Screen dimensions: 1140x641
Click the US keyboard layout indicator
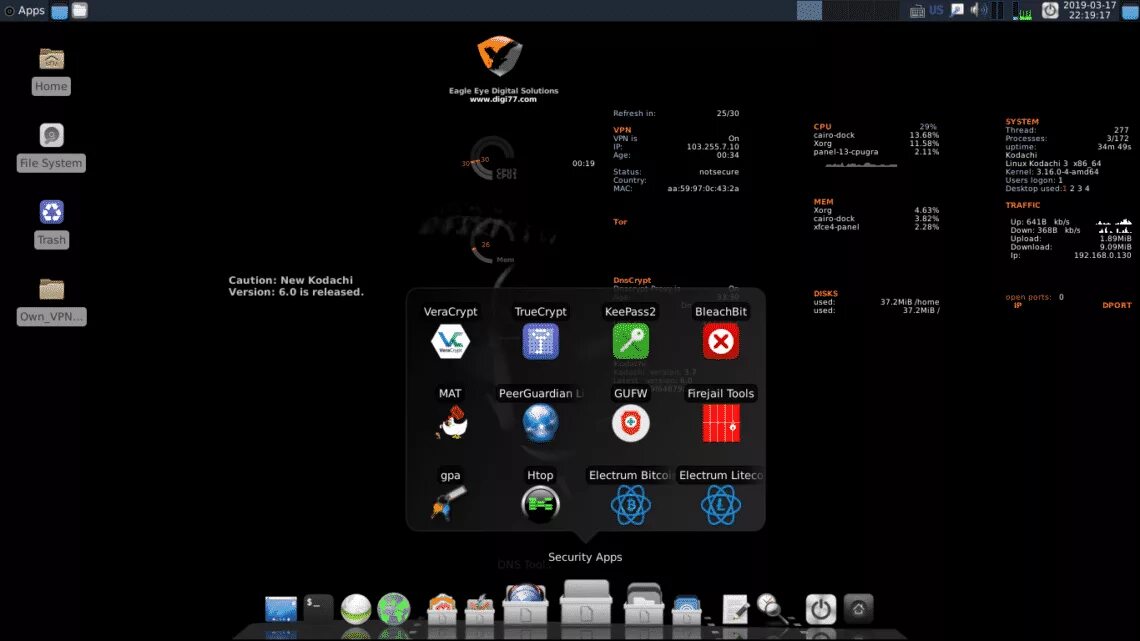pos(936,10)
